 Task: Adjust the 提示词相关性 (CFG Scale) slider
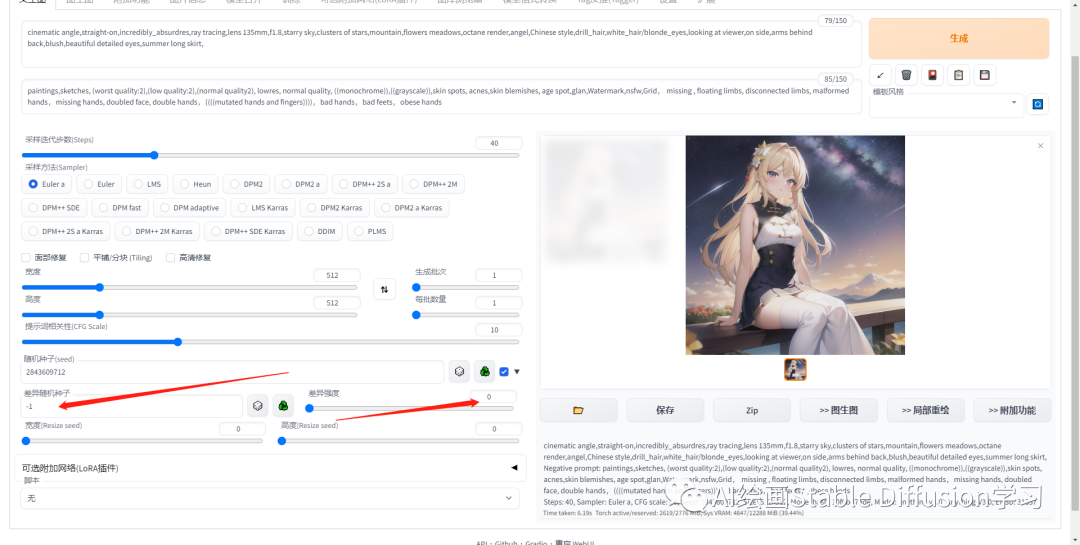click(x=270, y=342)
